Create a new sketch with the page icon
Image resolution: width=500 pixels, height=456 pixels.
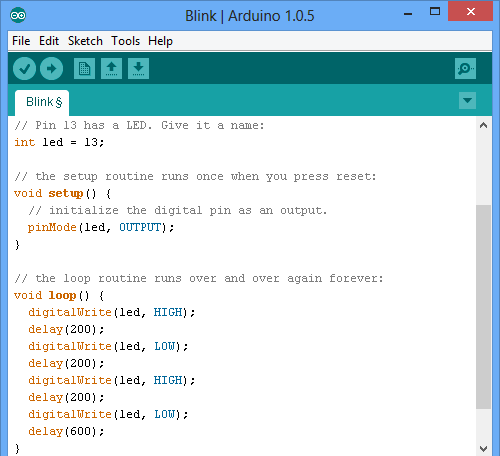[84, 69]
